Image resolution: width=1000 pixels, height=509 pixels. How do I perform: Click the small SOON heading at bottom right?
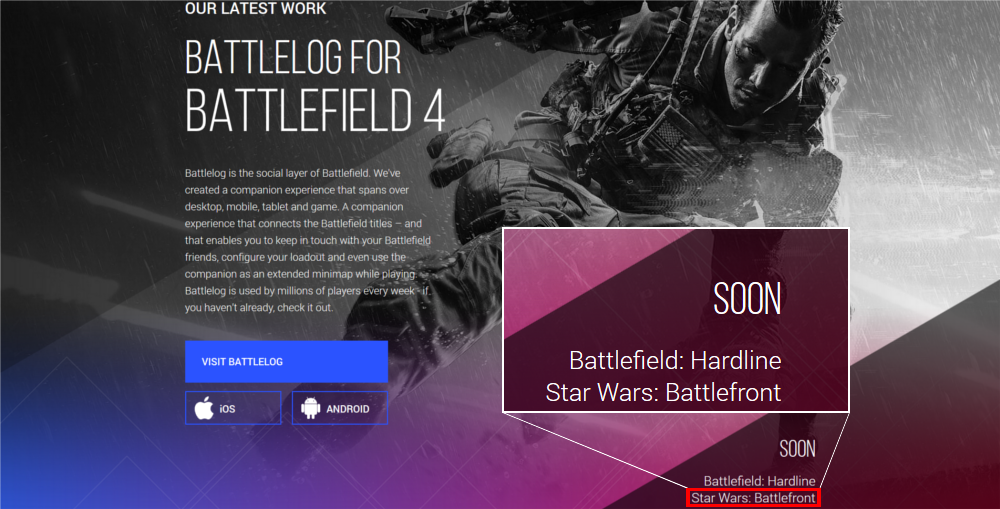click(797, 449)
